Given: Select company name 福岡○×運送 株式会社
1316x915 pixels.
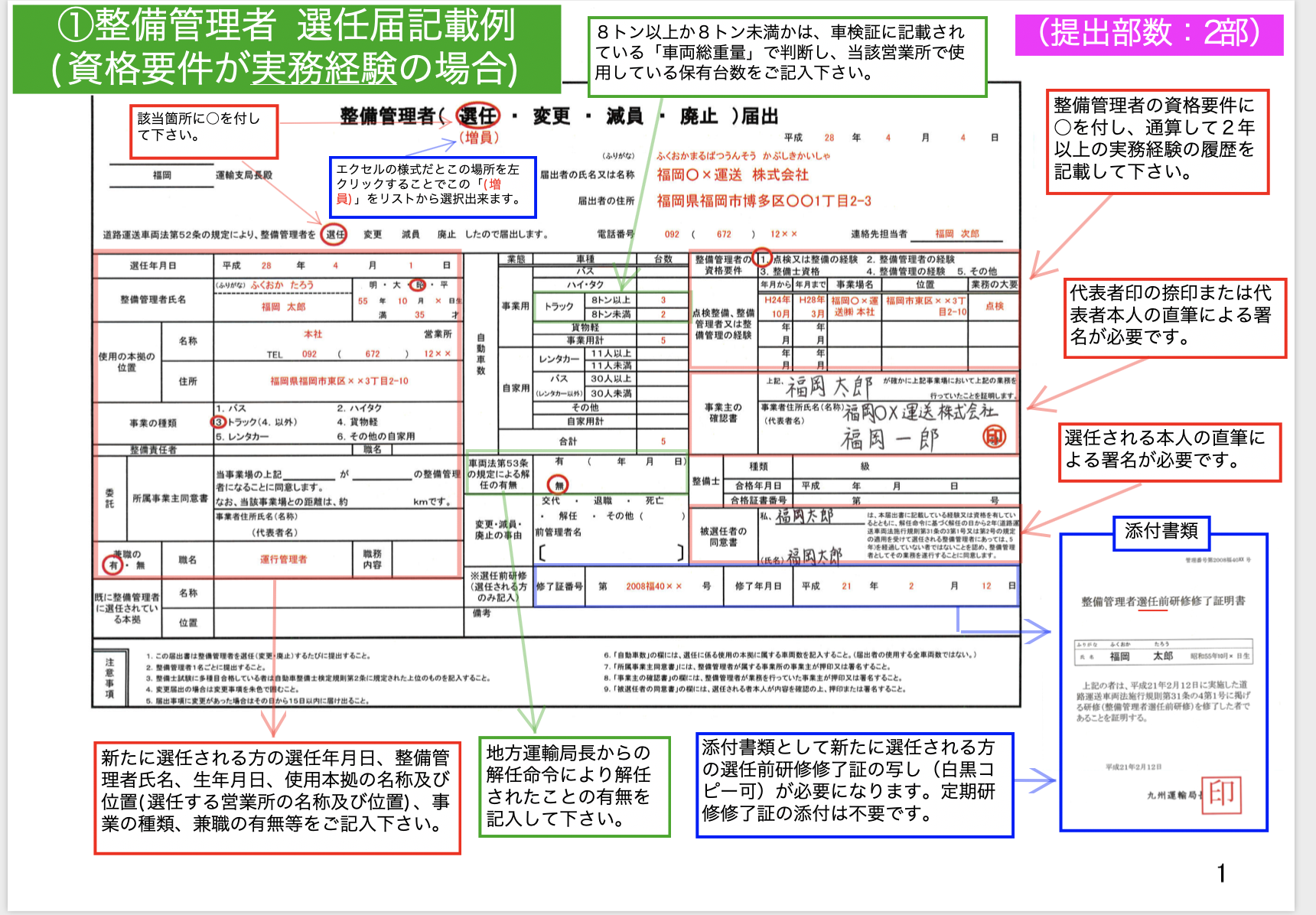Looking at the screenshot, I should [x=732, y=175].
